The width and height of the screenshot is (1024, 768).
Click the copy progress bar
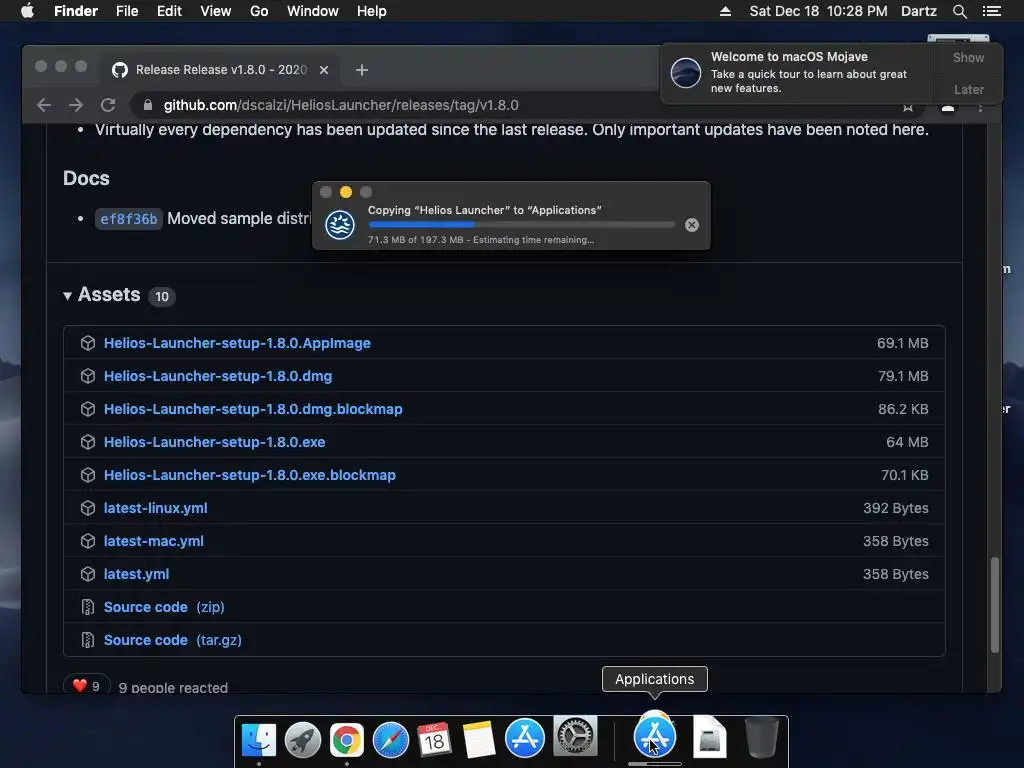coord(521,225)
